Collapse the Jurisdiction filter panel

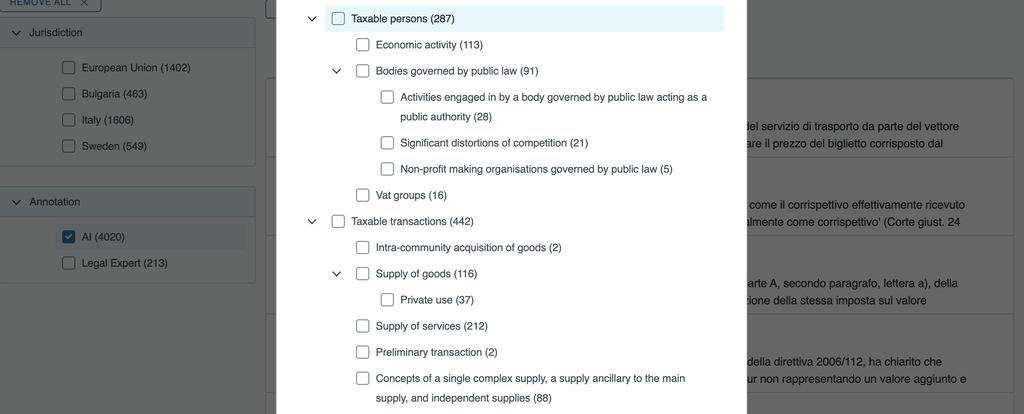pos(17,33)
